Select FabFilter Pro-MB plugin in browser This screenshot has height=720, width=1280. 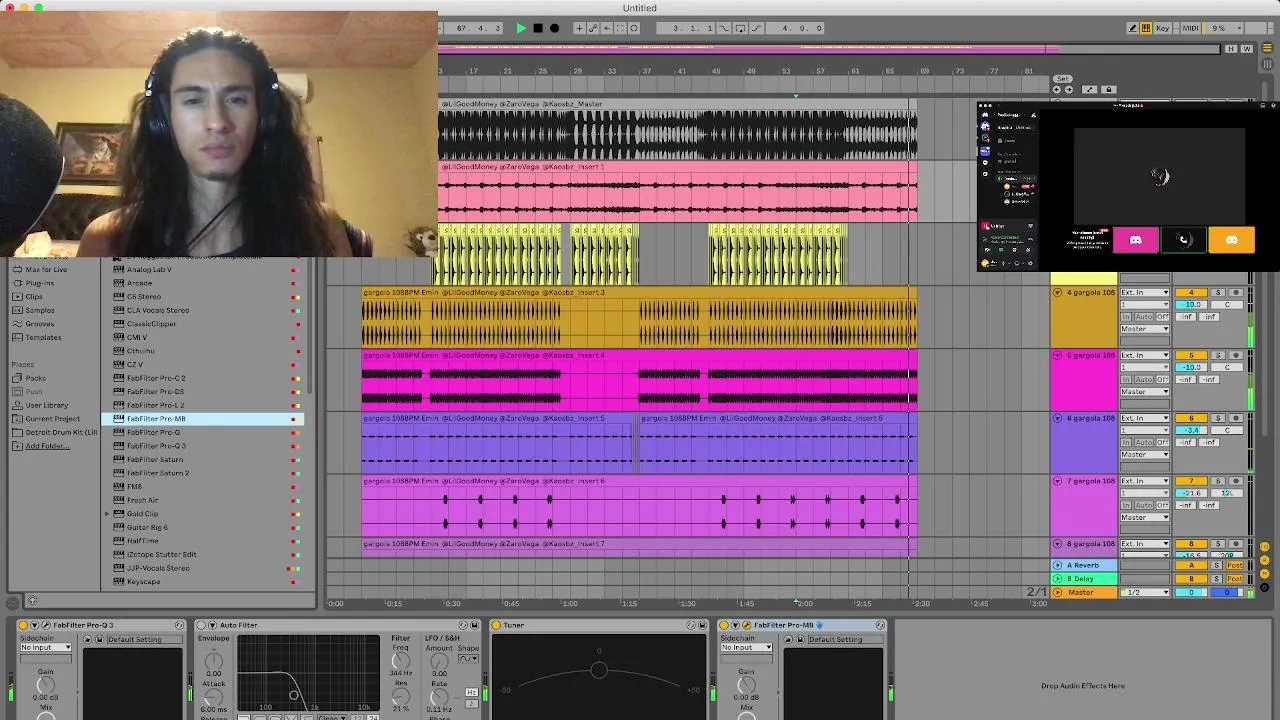point(202,419)
